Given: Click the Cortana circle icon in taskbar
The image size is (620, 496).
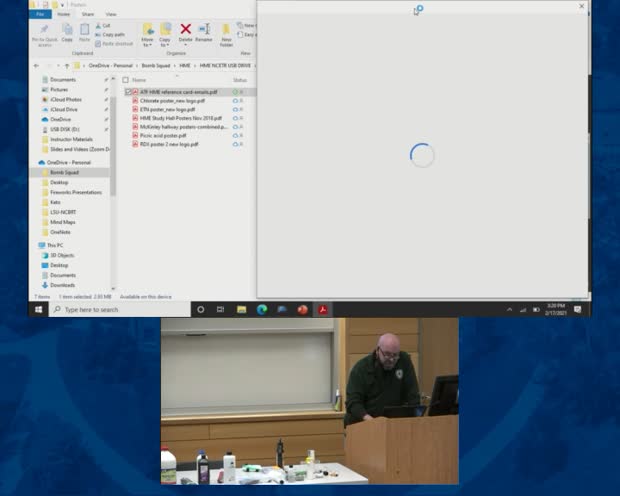Looking at the screenshot, I should point(200,309).
